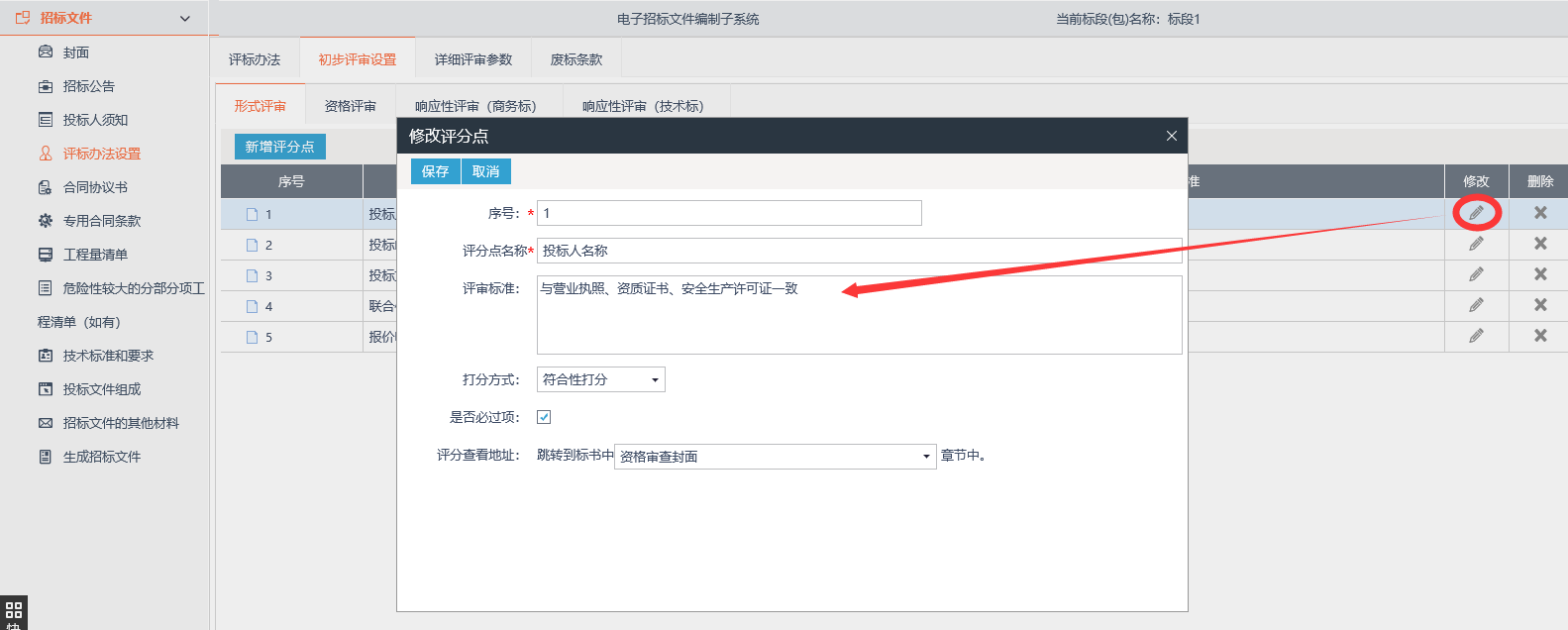The image size is (1568, 630).
Task: Click the pencil edit icon for row 2
Action: 1476,244
